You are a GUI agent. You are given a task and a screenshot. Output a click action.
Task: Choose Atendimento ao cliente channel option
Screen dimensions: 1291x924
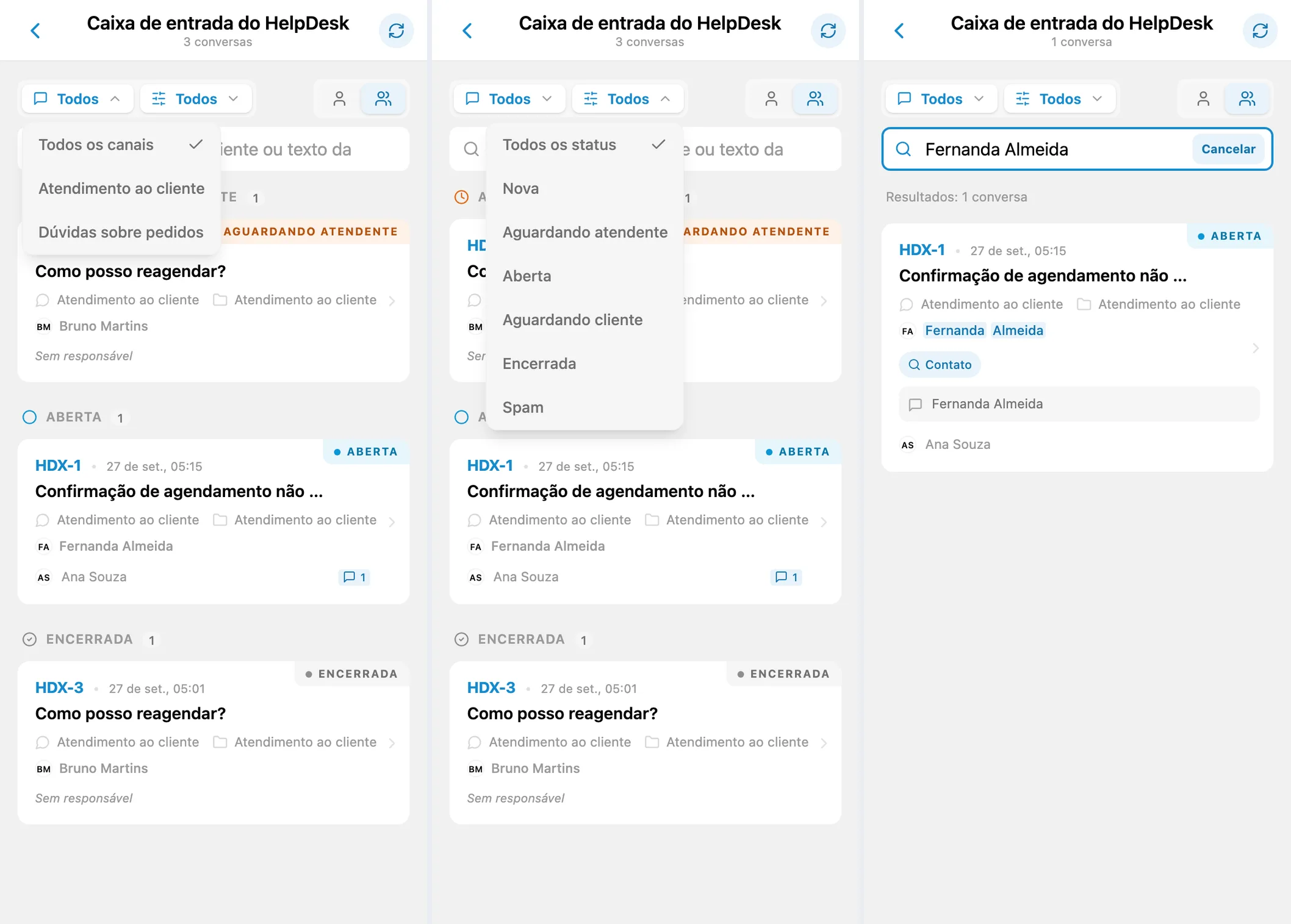[x=121, y=188]
